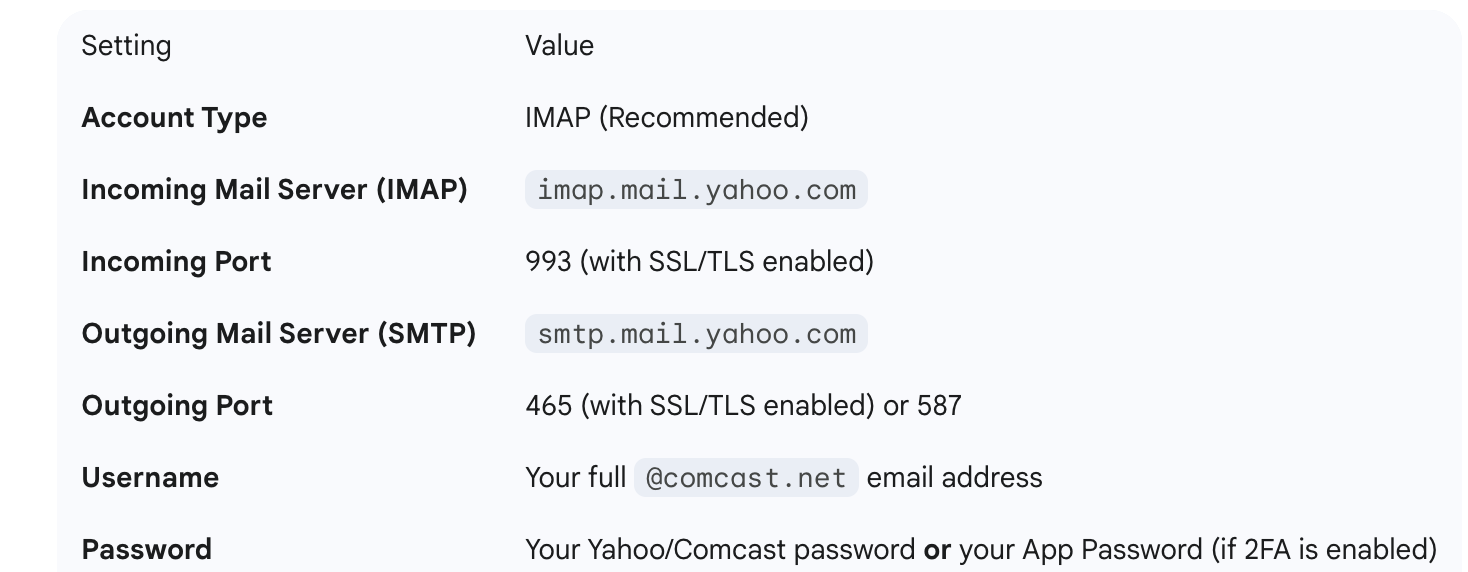The height and width of the screenshot is (572, 1468).
Task: Click the imap.mail.yahoo.com code snippet
Action: [696, 190]
